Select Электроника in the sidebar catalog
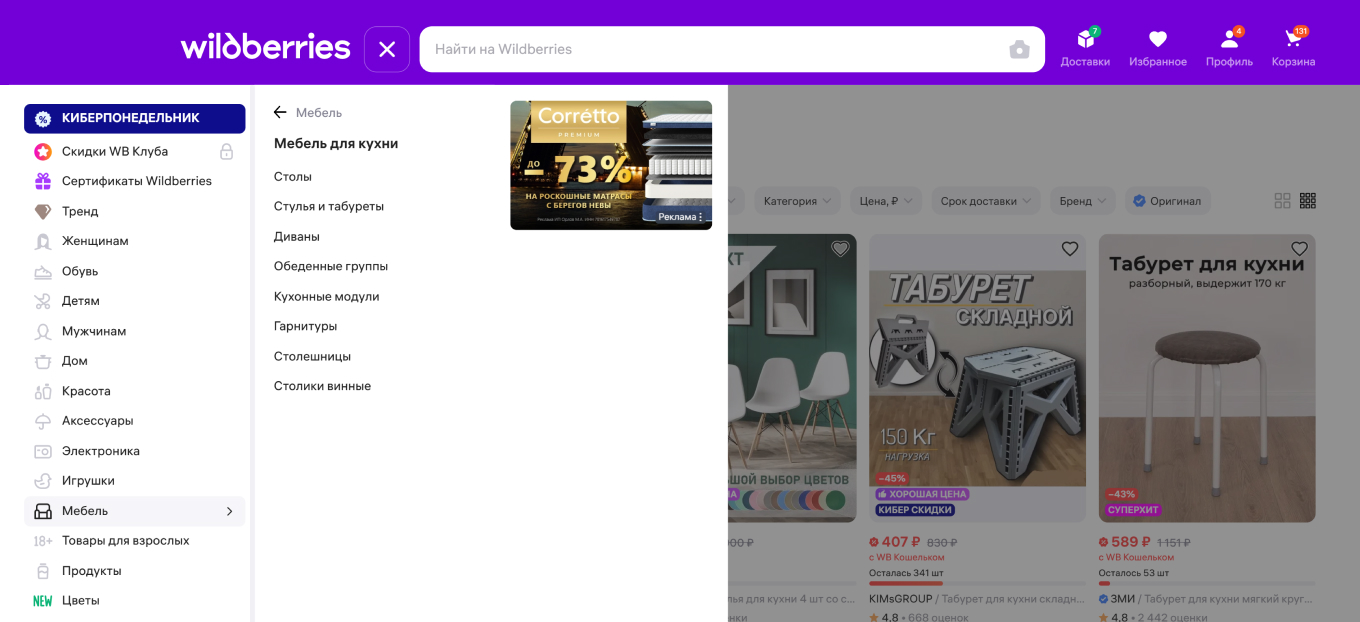Screen dimensions: 1360x622 coord(100,451)
